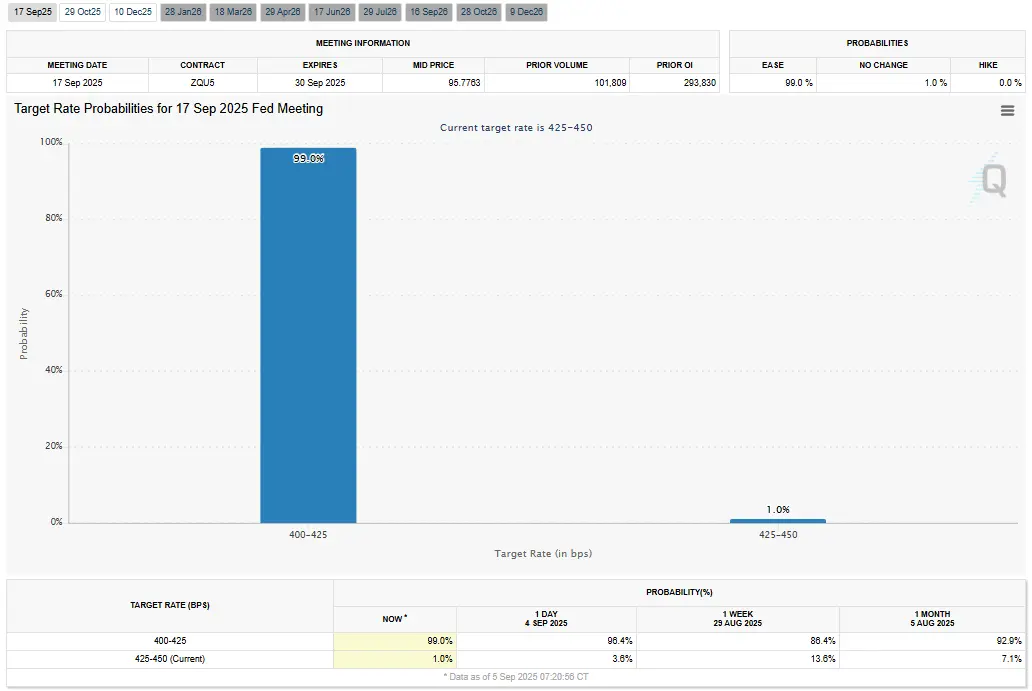Viewport: 1032px width, 691px height.
Task: Switch to the 29 Oct25 meeting tab
Action: point(83,12)
